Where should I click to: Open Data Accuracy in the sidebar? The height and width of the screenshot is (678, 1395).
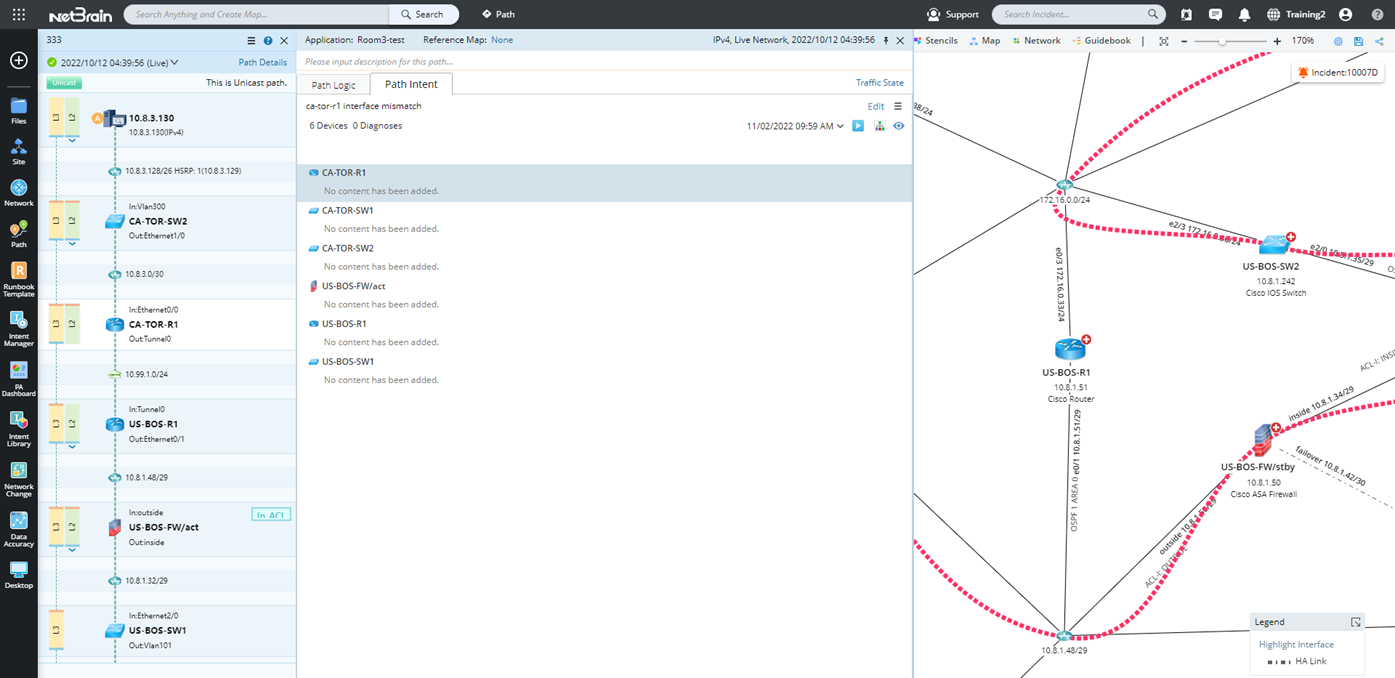point(19,529)
